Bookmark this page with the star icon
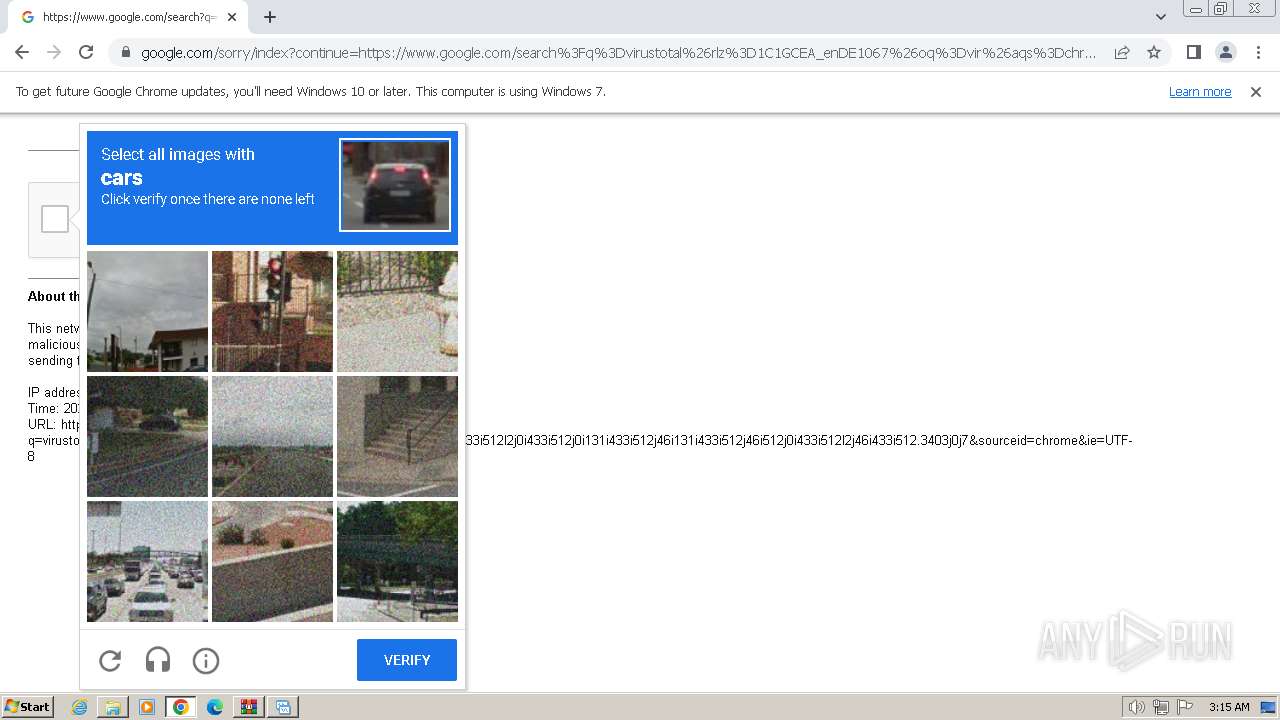1280x720 pixels. click(1154, 52)
